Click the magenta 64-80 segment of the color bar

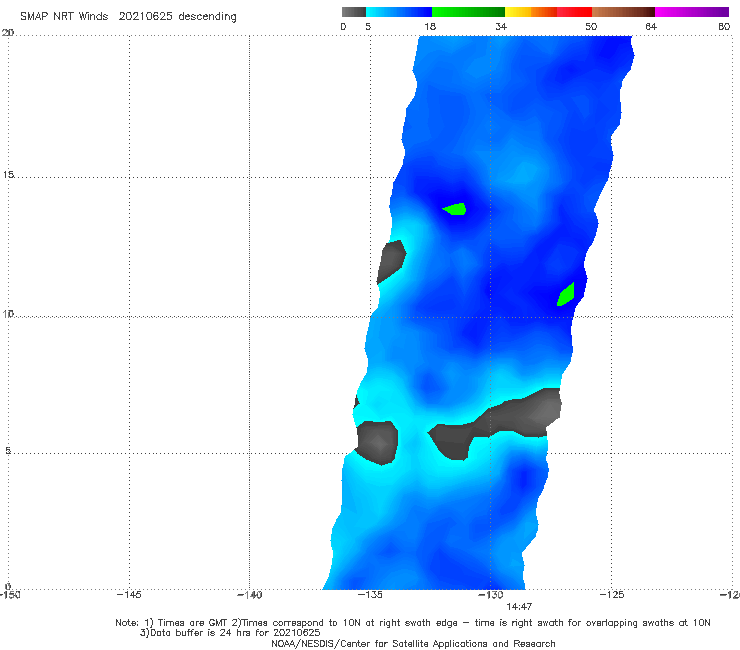point(692,12)
